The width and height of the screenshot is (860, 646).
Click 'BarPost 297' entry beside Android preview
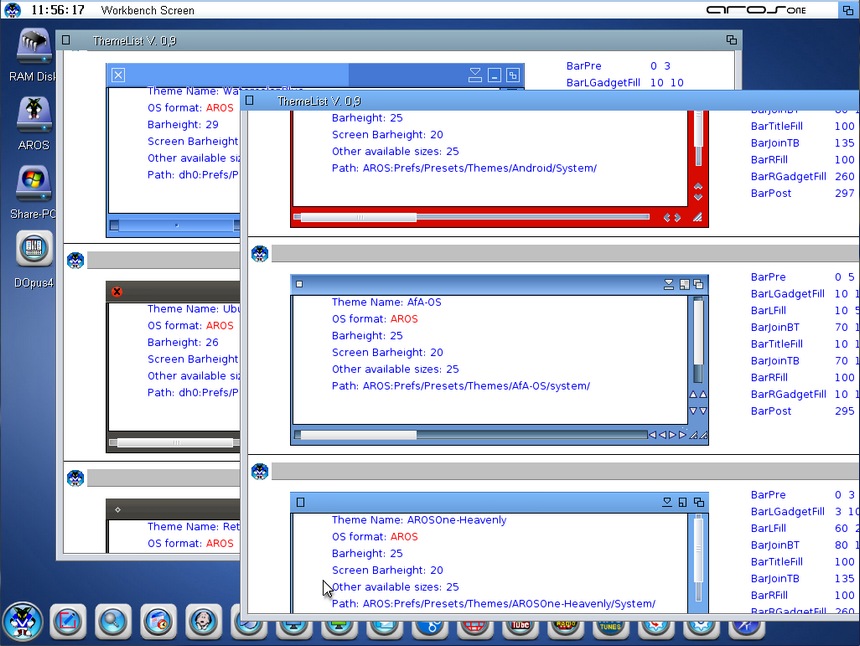pyautogui.click(x=802, y=193)
